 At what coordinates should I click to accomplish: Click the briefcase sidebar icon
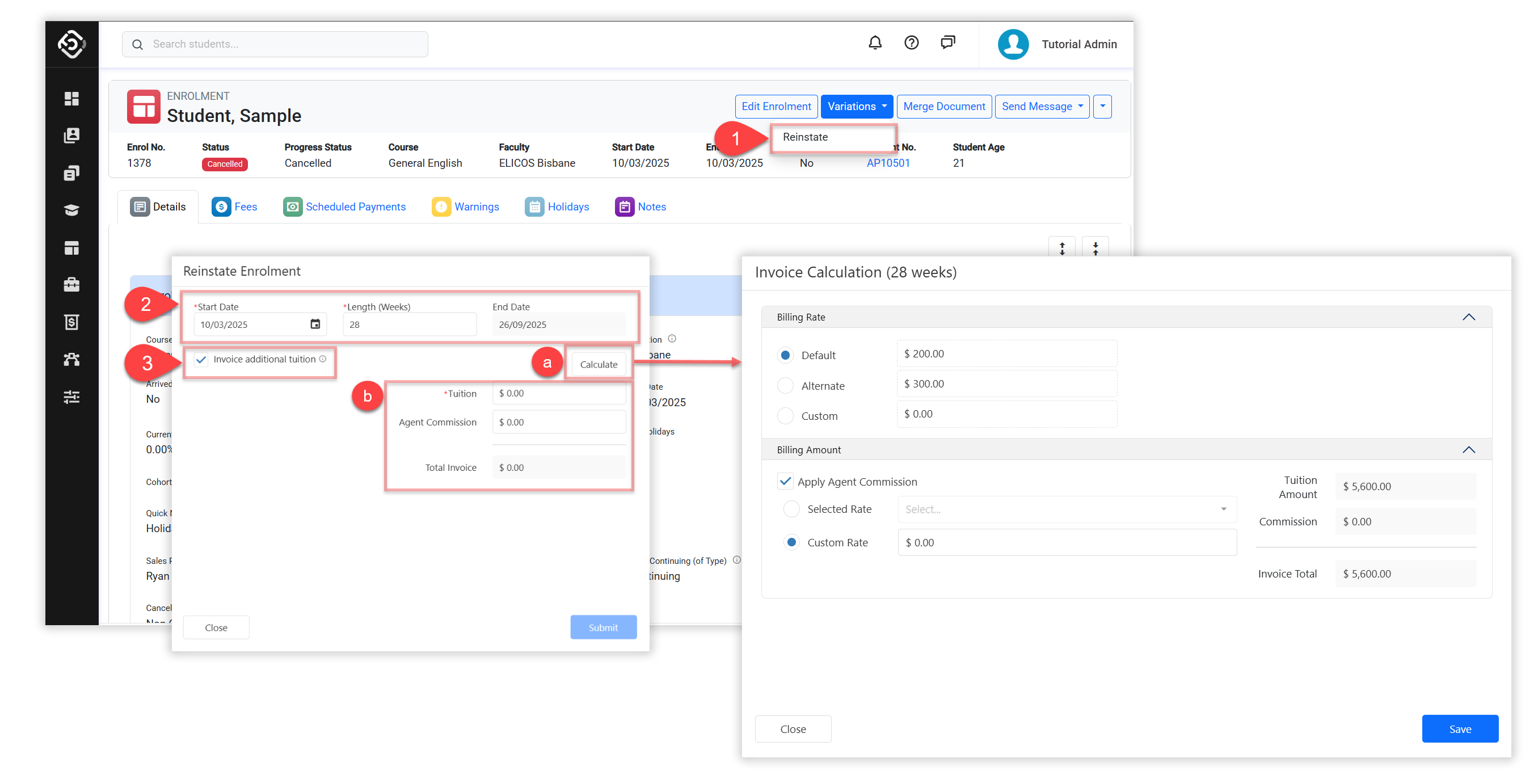coord(71,285)
